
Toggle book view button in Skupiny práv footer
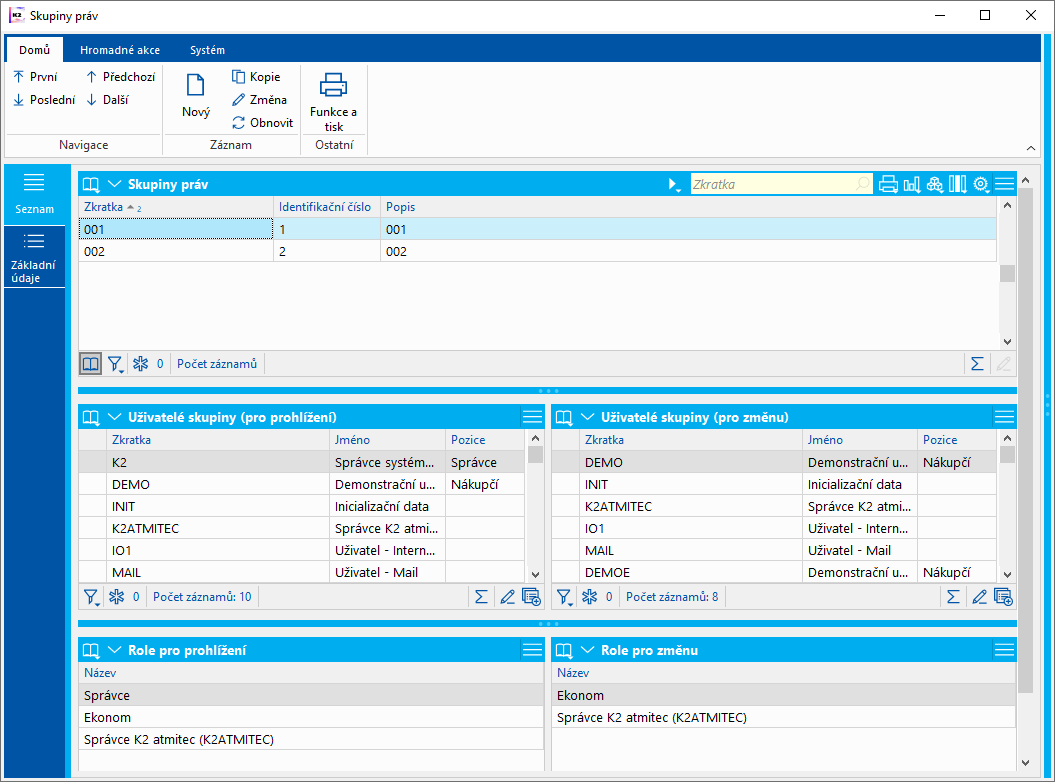[x=91, y=364]
